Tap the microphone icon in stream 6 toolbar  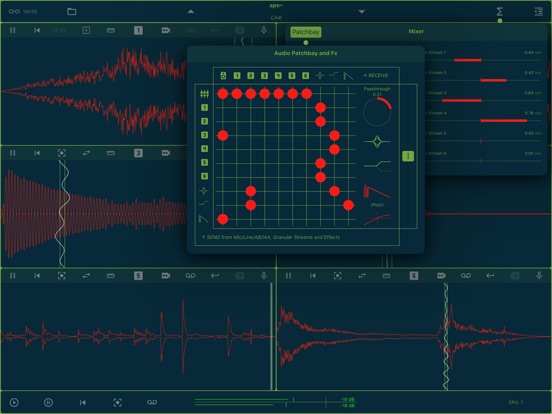pos(539,275)
